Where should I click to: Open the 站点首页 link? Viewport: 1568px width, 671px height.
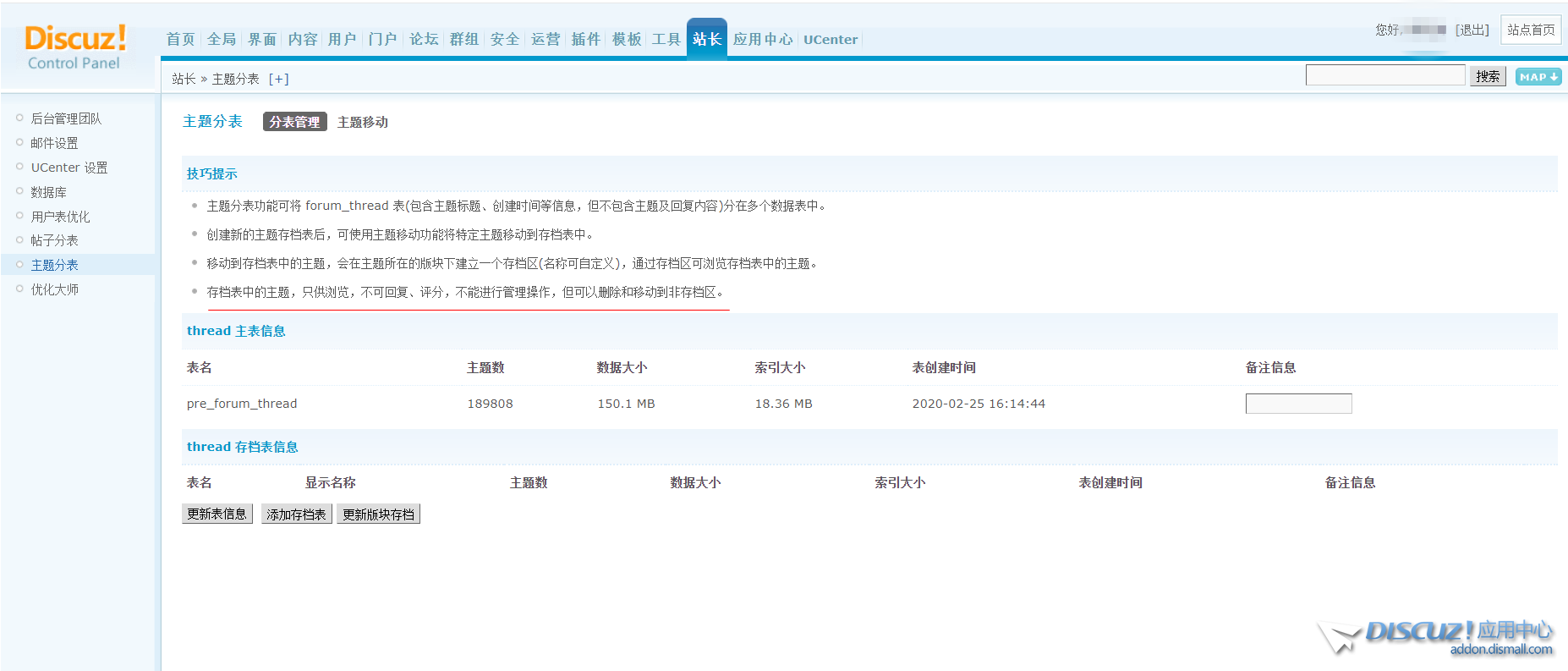coord(1530,30)
